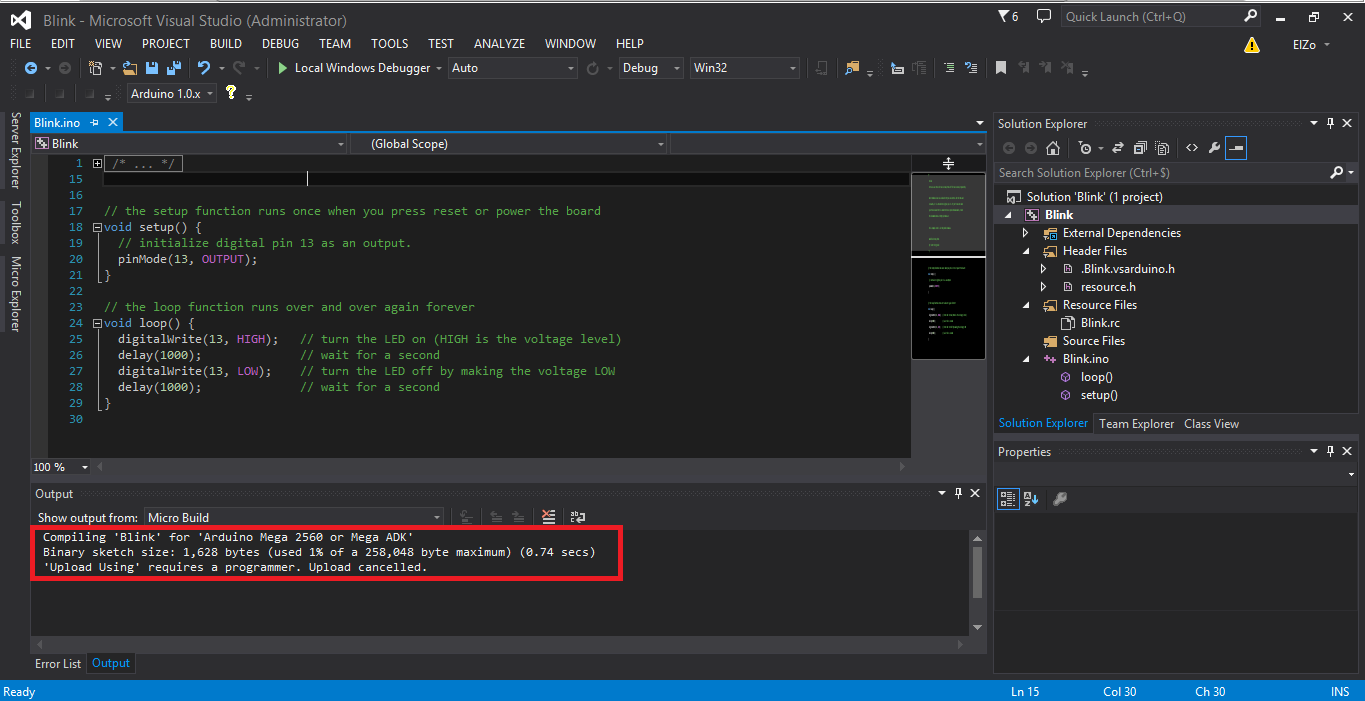Click the Save single-disk icon

pos(152,68)
